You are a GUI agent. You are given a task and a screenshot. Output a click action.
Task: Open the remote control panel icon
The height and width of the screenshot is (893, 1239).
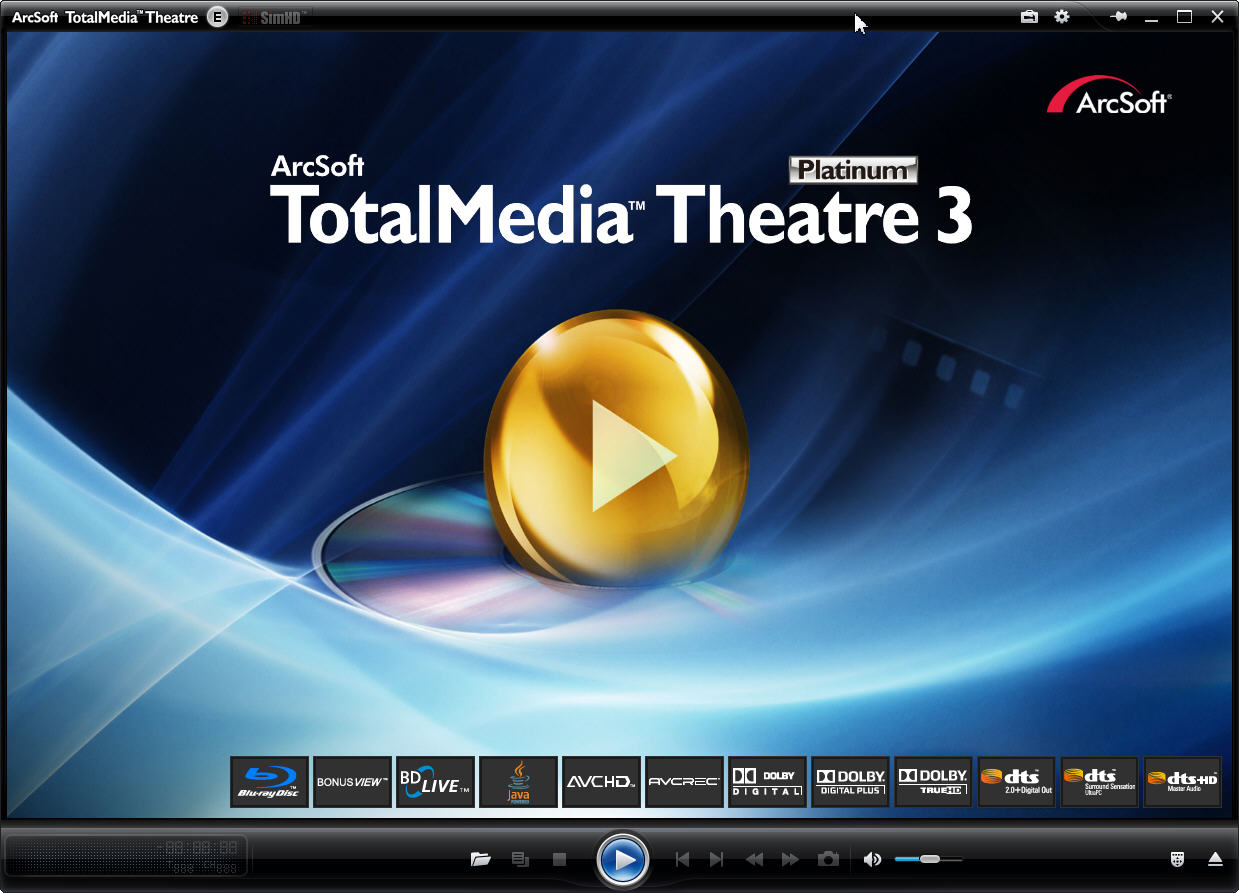point(1178,859)
